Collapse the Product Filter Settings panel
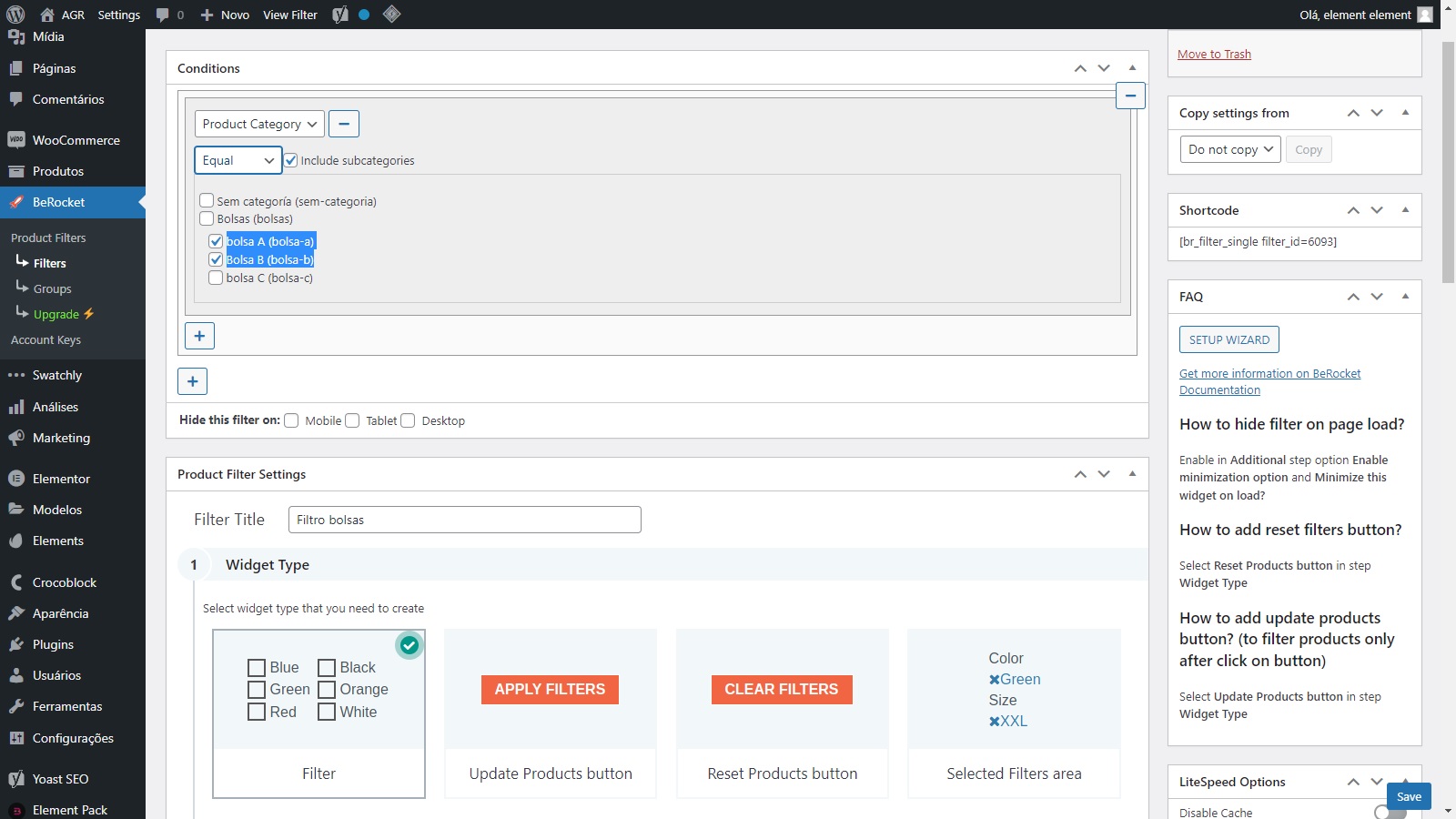The height and width of the screenshot is (819, 1456). [x=1132, y=474]
